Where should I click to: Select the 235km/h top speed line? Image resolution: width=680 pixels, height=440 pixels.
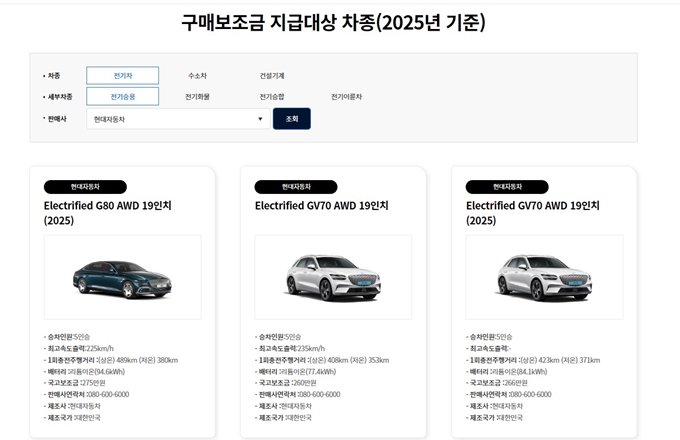click(x=290, y=348)
